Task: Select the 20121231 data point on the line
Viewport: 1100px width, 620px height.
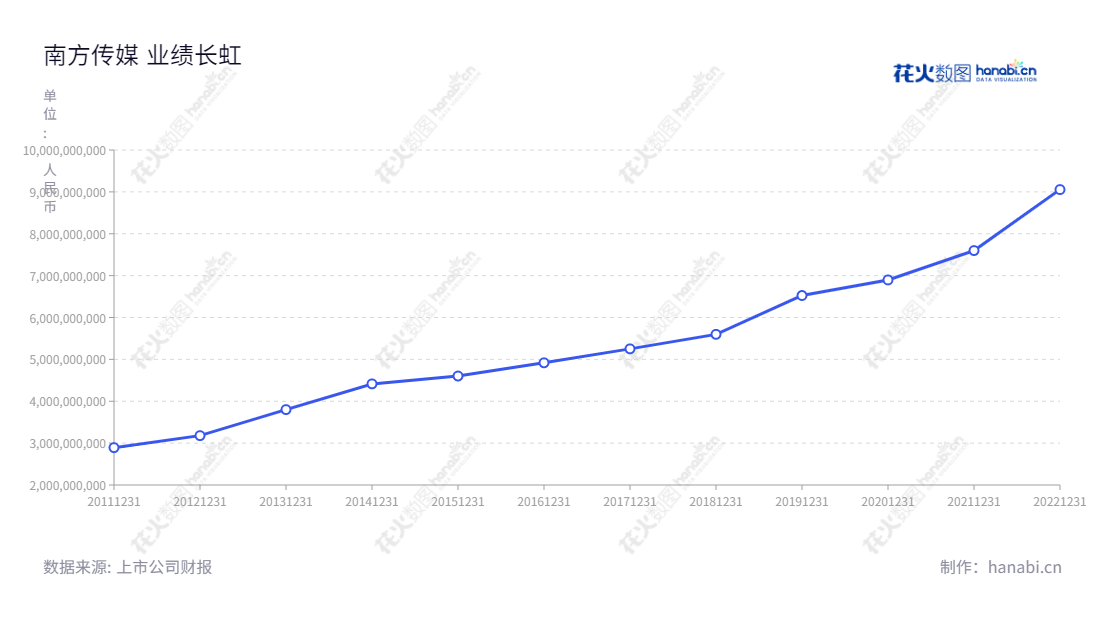Action: (x=200, y=436)
